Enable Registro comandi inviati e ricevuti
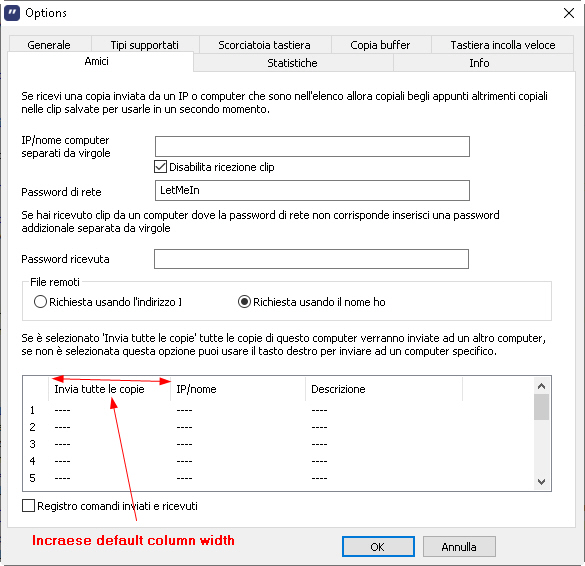This screenshot has height=566, width=585. (28, 506)
